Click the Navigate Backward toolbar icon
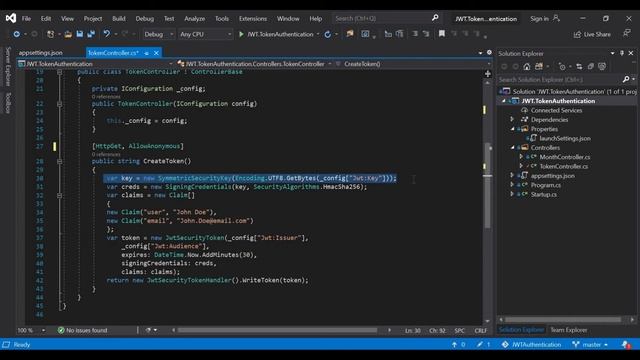Image resolution: width=640 pixels, height=360 pixels. pos(16,34)
